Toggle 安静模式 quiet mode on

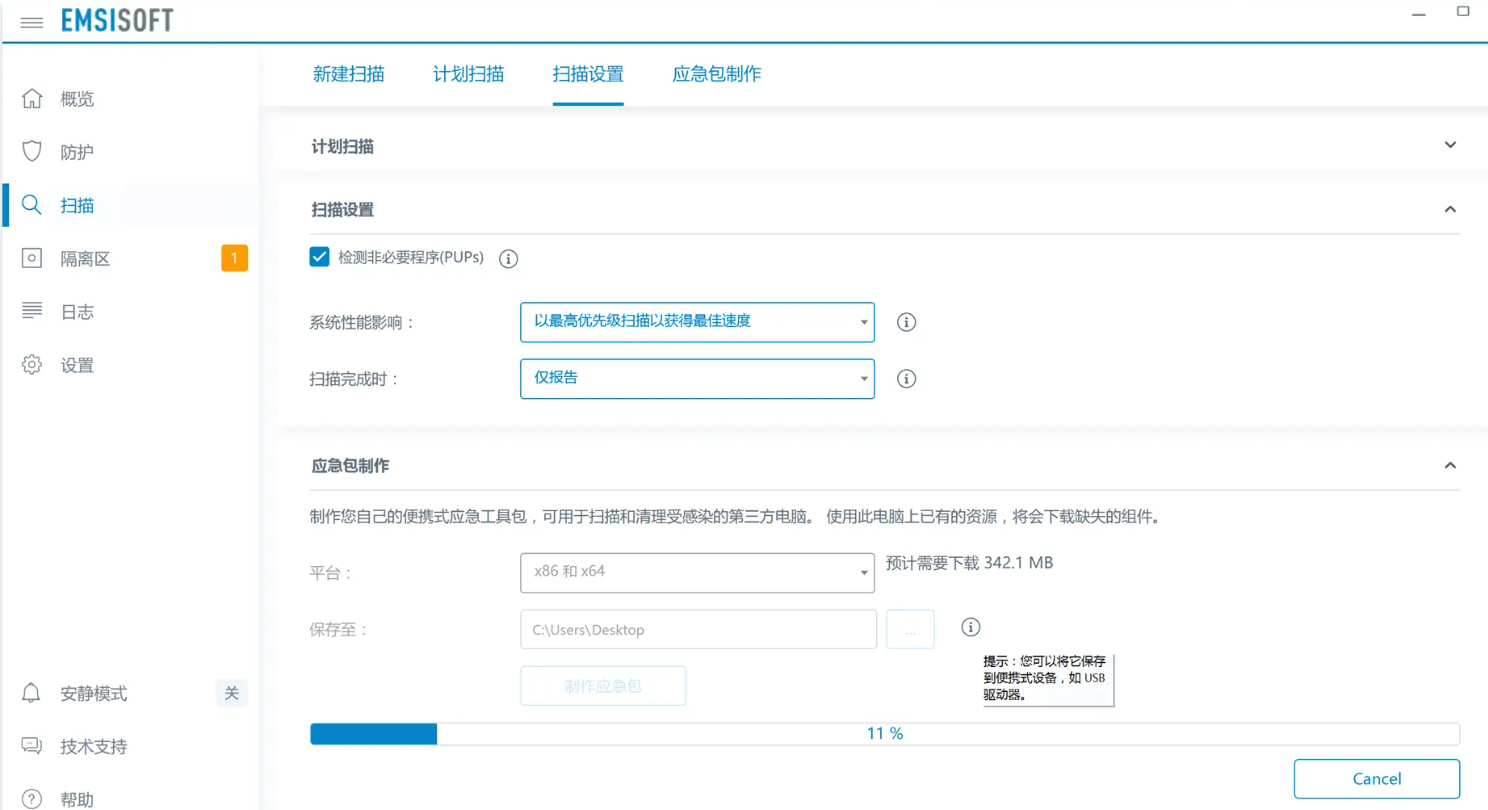(231, 692)
